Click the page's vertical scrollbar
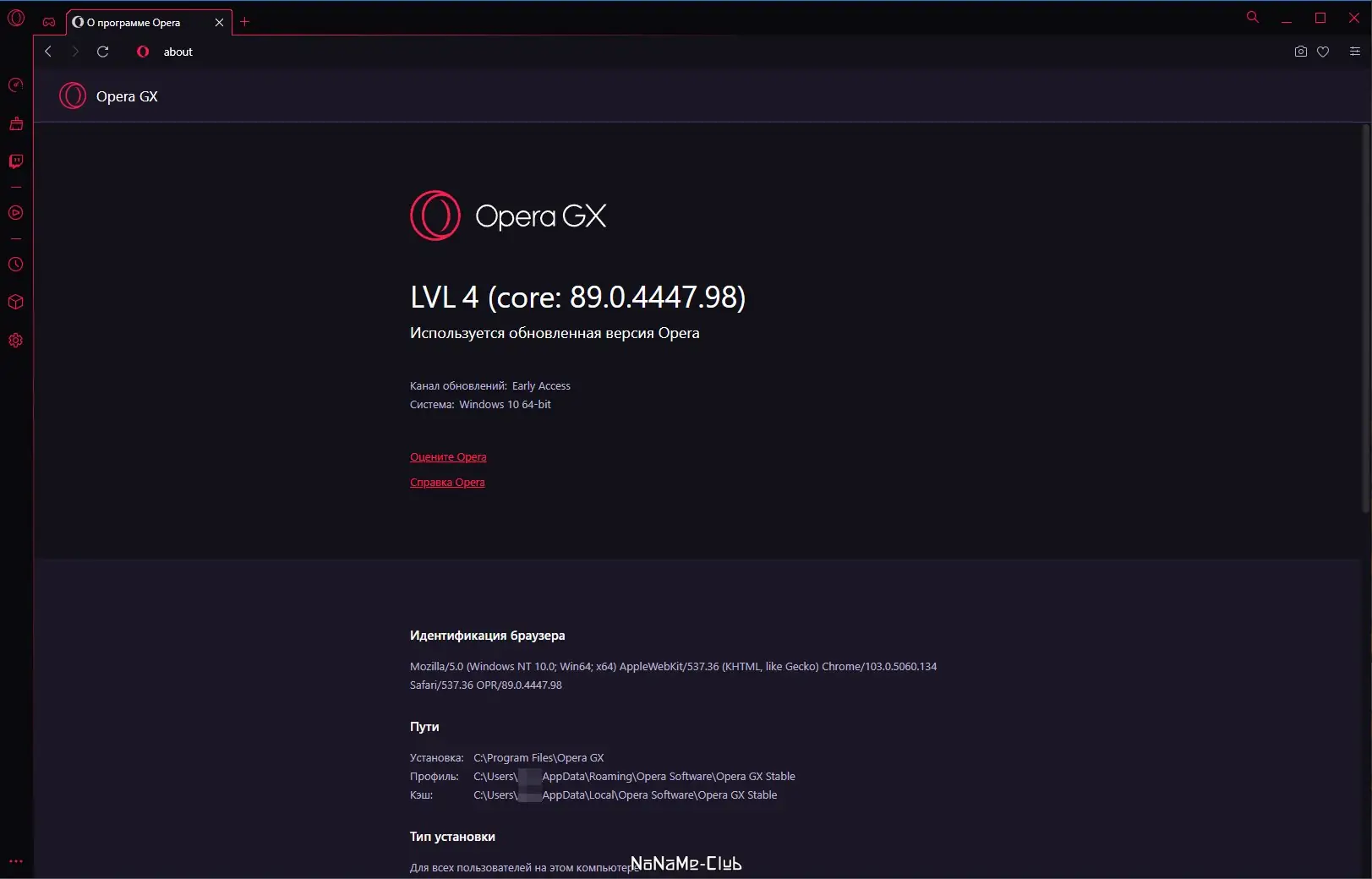Image resolution: width=1372 pixels, height=879 pixels. tap(1365, 319)
